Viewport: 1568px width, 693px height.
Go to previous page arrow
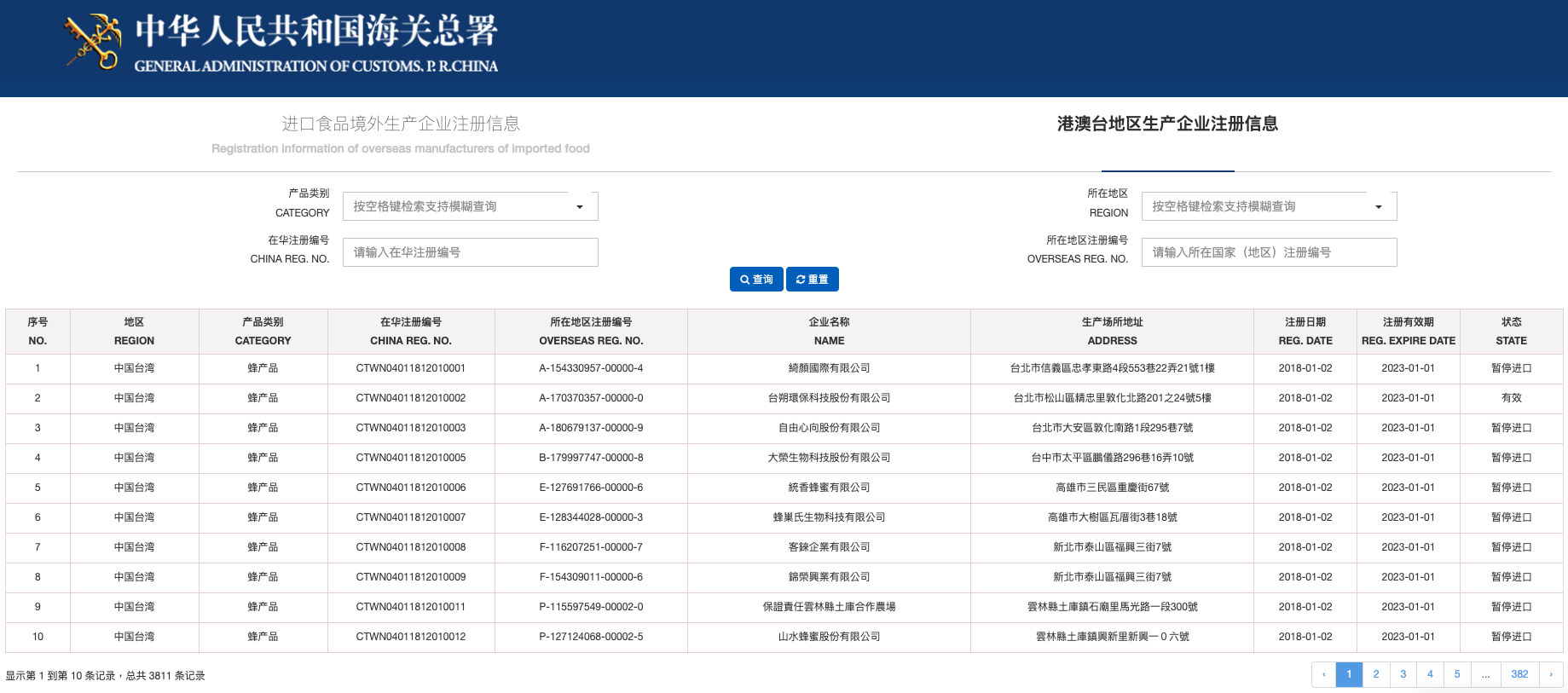1324,674
